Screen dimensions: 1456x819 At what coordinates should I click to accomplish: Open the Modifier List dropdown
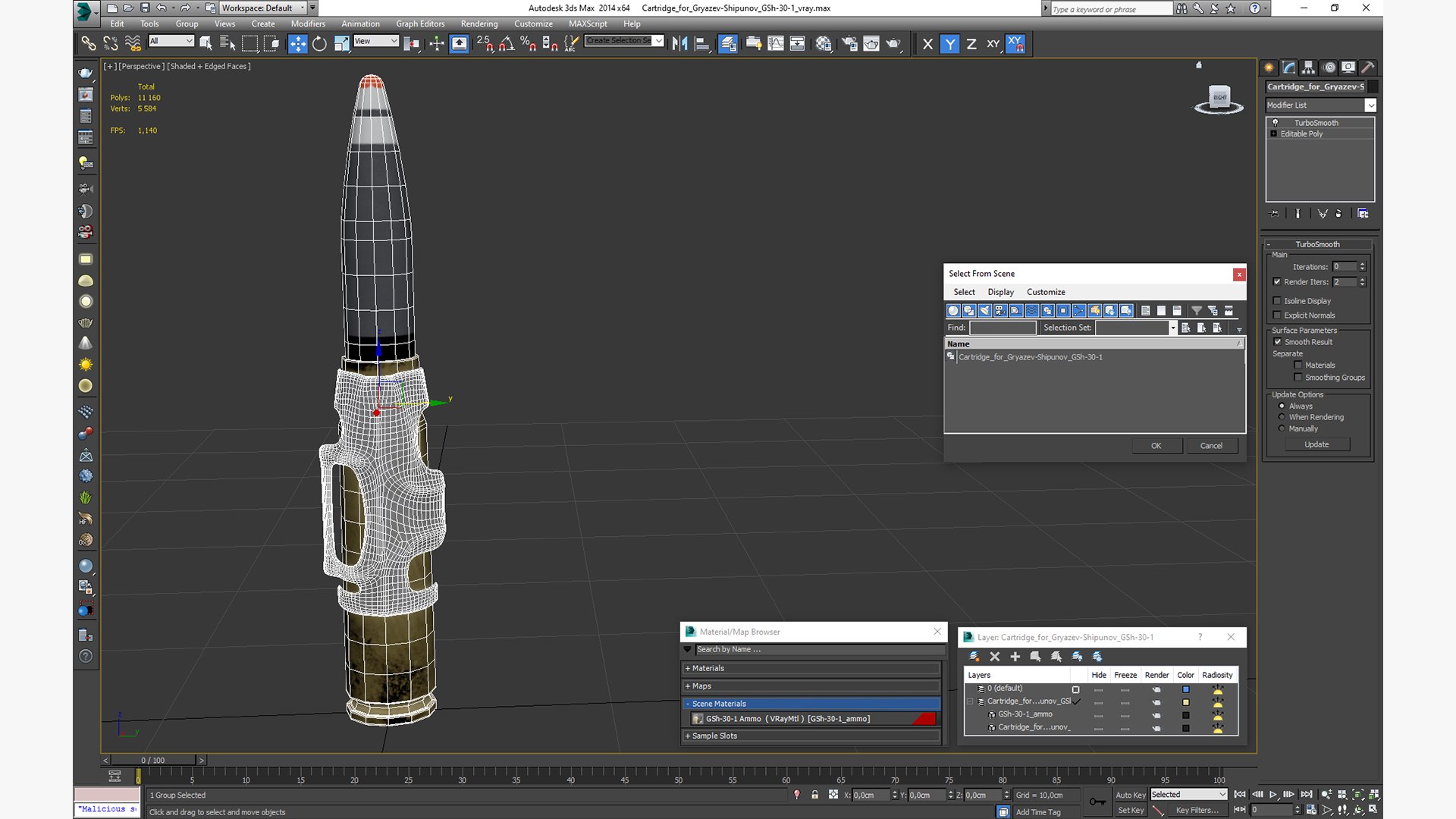pyautogui.click(x=1320, y=105)
